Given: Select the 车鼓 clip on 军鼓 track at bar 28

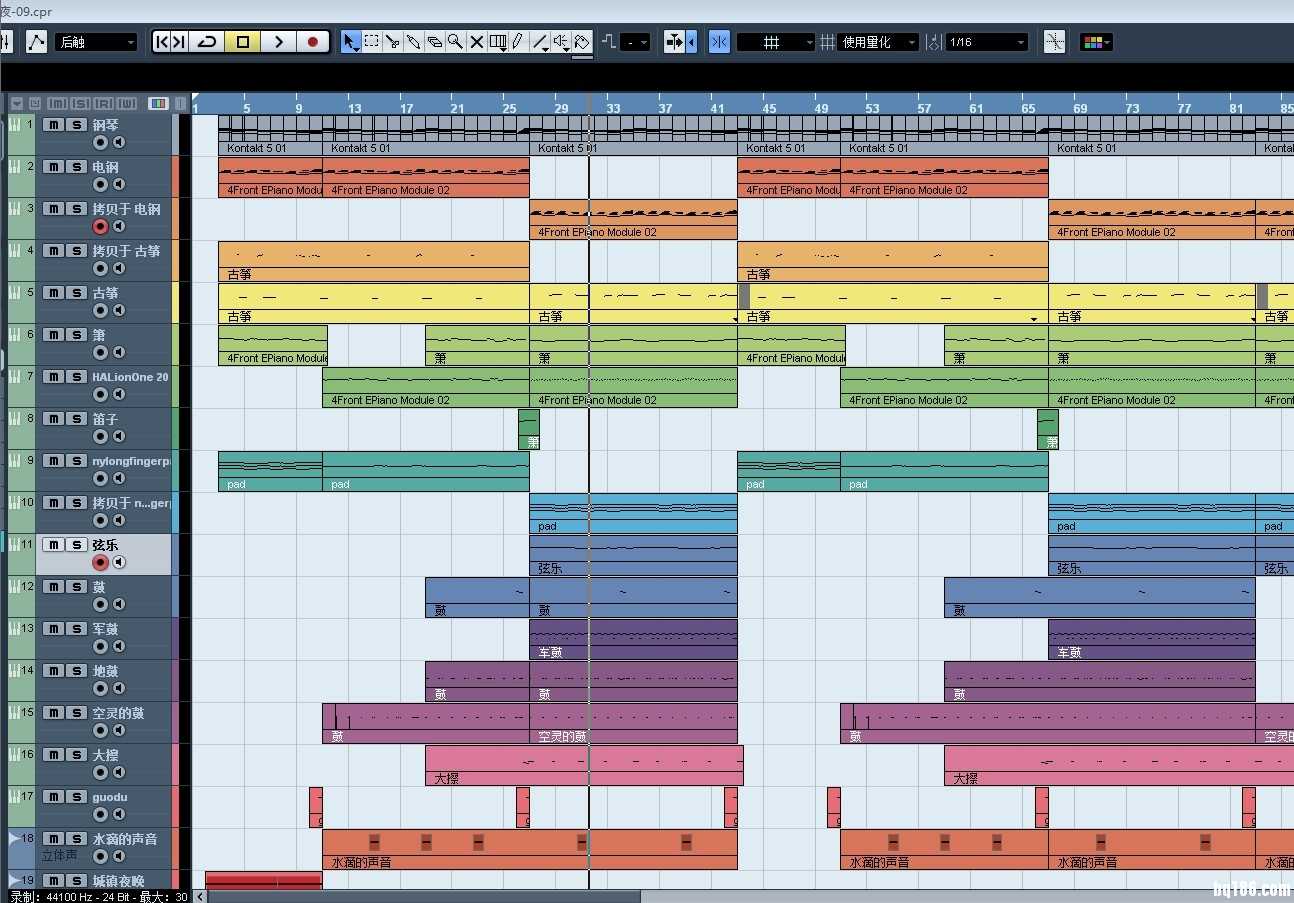Looking at the screenshot, I should [x=633, y=639].
